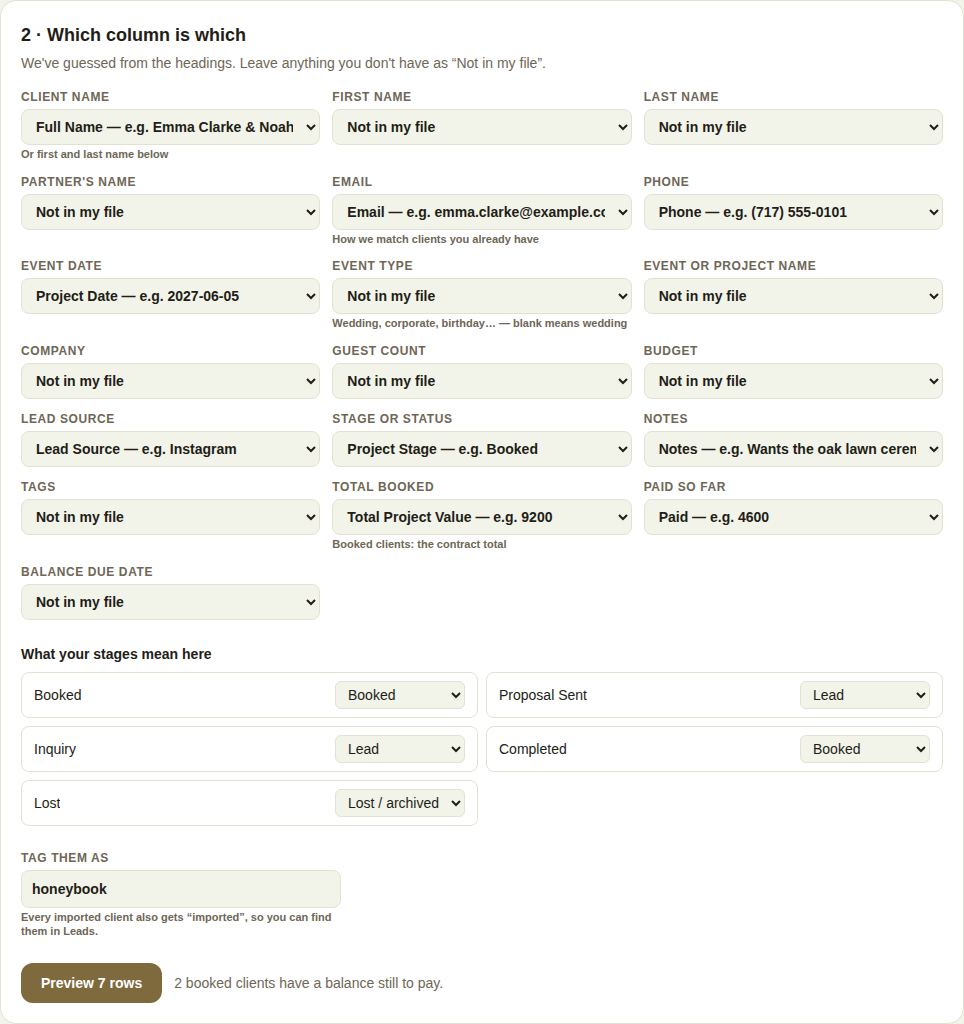Click the 'Every imported client also gets' note
The width and height of the screenshot is (964, 1024).
176,924
